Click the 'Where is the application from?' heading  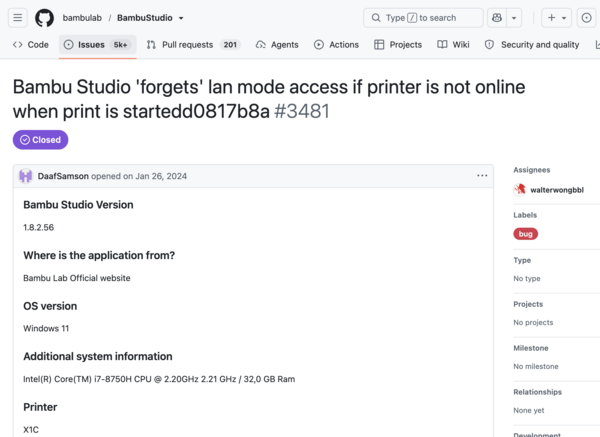point(99,255)
